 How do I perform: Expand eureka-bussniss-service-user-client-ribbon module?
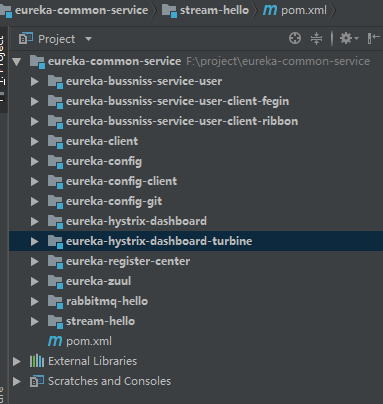click(35, 121)
